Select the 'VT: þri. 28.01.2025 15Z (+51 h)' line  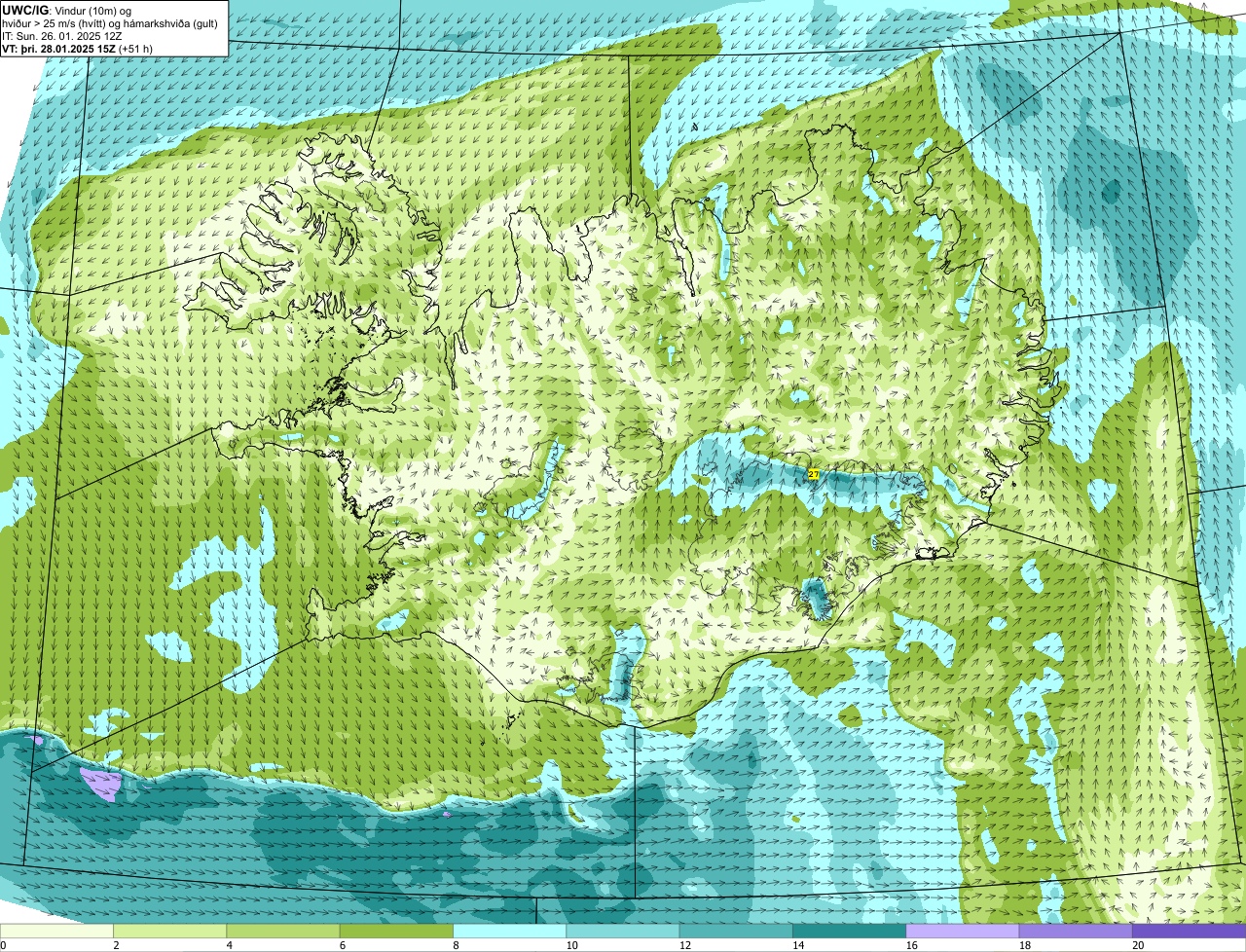pos(78,49)
